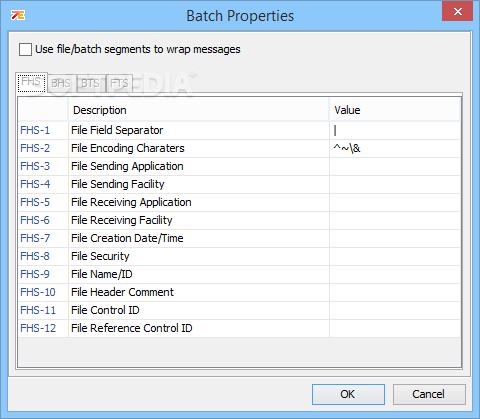Viewport: 480px width, 419px height.
Task: Click 'File Encoding Charaters' description
Action: 128,148
